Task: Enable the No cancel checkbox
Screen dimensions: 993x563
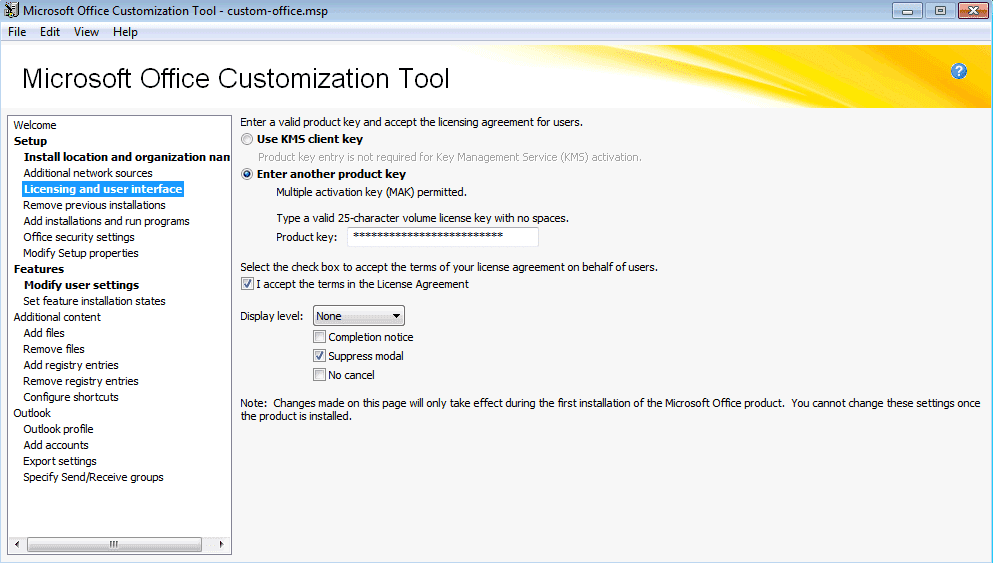Action: [319, 375]
